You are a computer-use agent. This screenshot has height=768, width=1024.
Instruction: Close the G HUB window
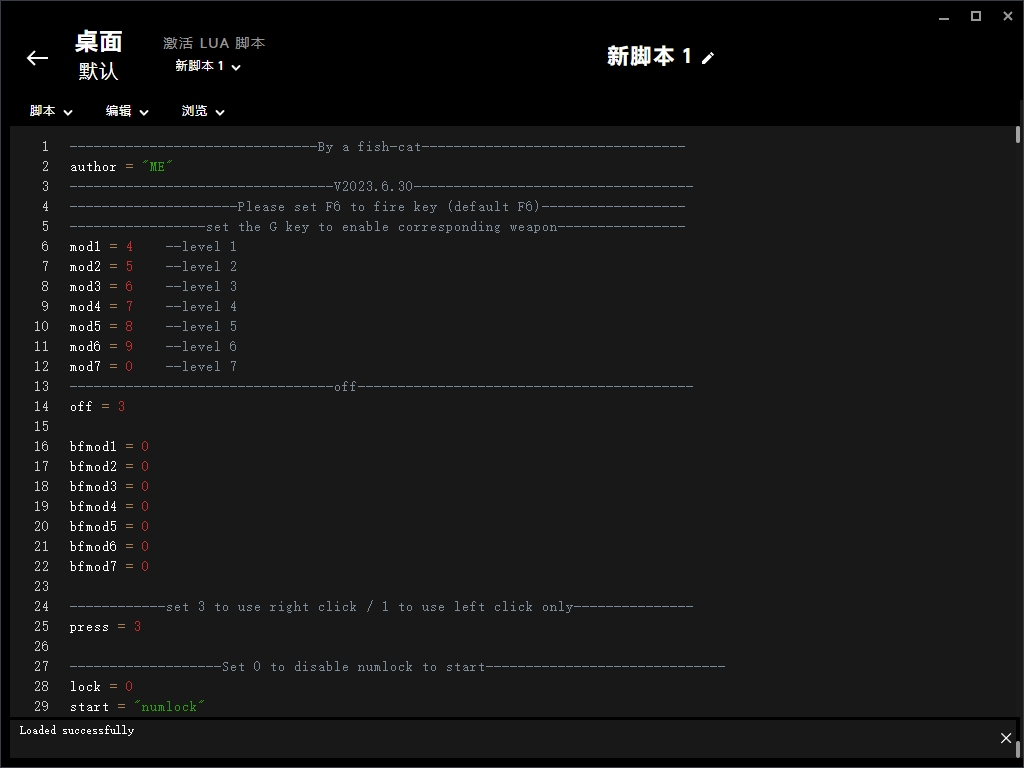[x=1007, y=17]
